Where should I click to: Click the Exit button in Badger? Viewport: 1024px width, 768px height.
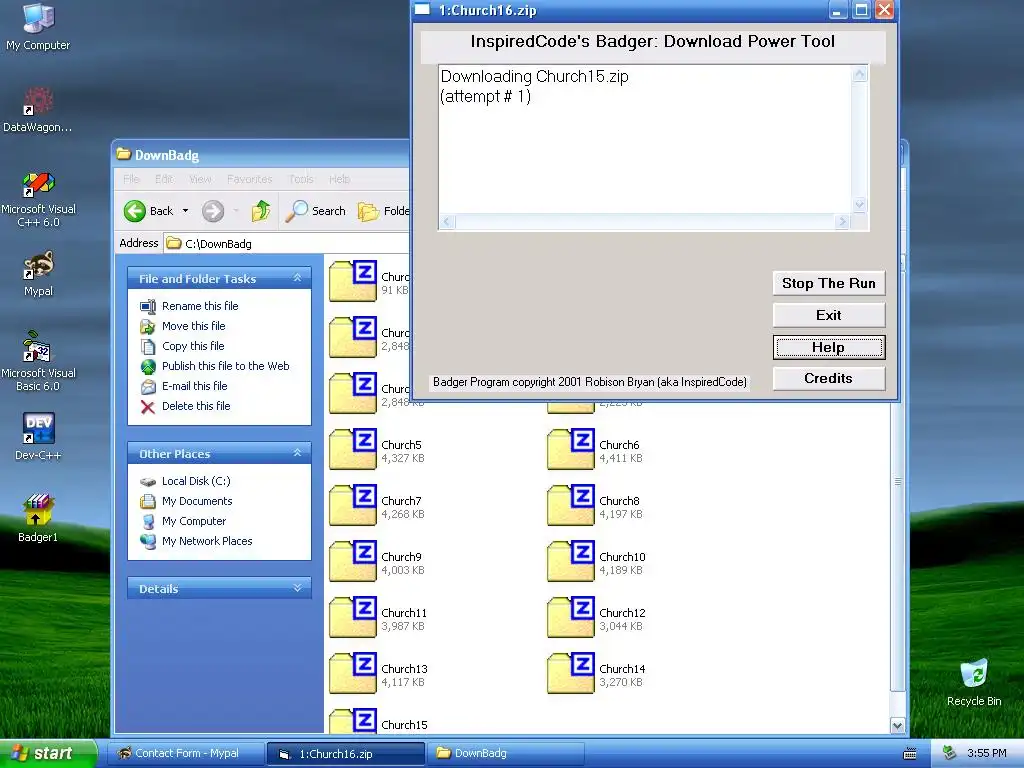pyautogui.click(x=829, y=315)
